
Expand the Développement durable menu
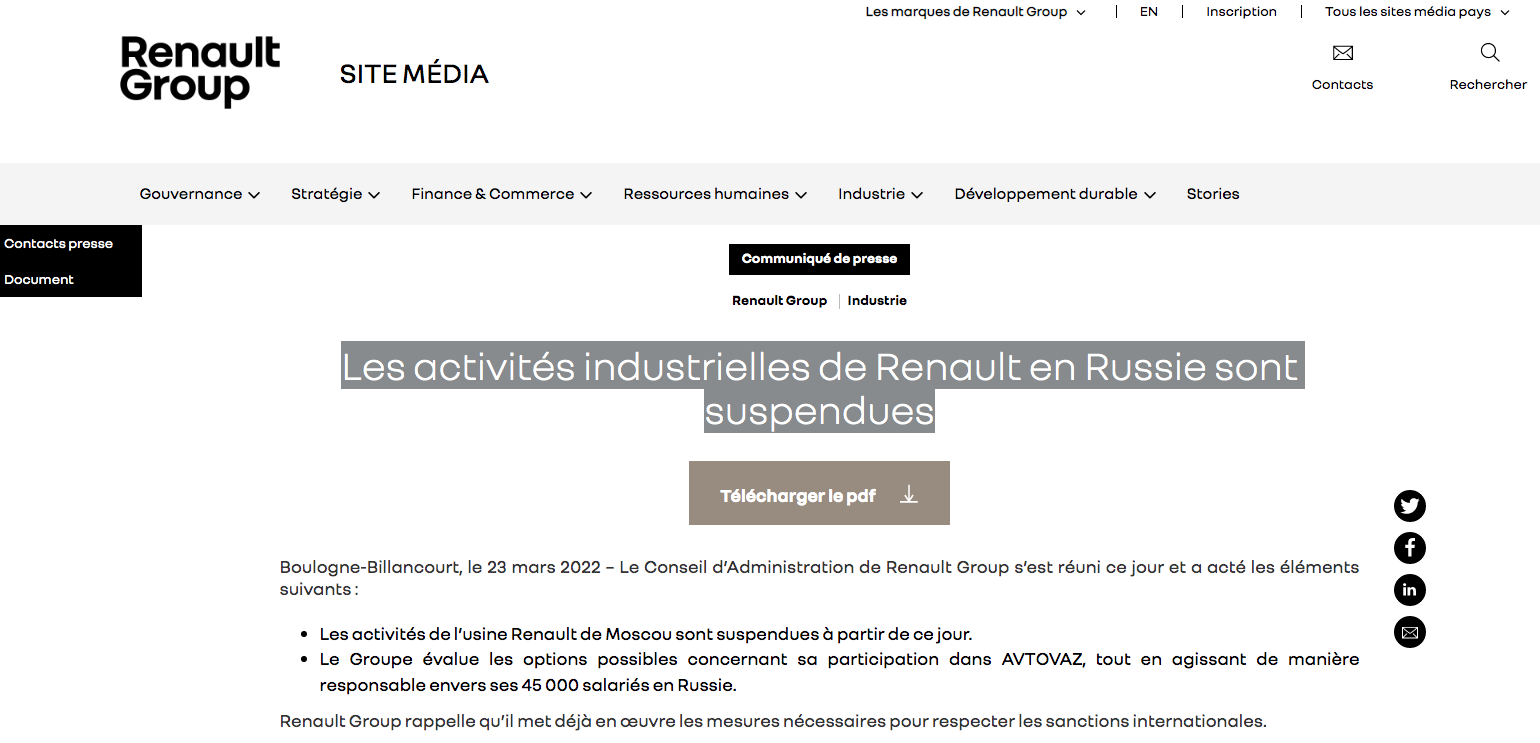(x=1055, y=194)
